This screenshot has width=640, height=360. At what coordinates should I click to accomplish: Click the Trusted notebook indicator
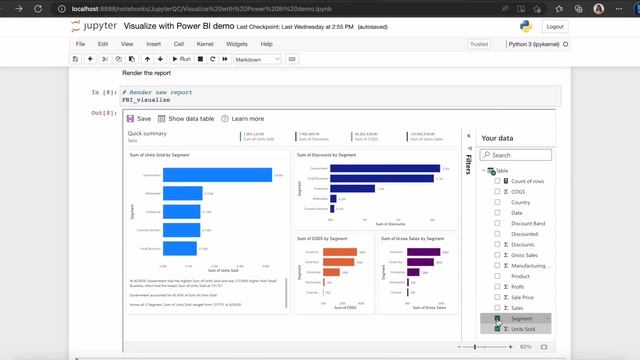(x=479, y=44)
